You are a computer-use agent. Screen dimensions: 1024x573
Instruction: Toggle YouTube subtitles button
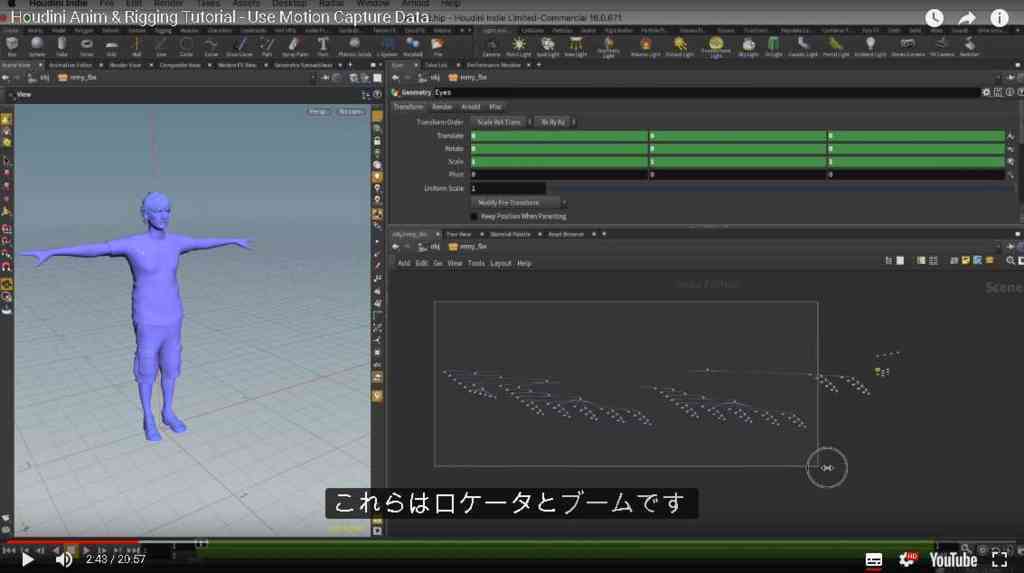click(x=873, y=559)
